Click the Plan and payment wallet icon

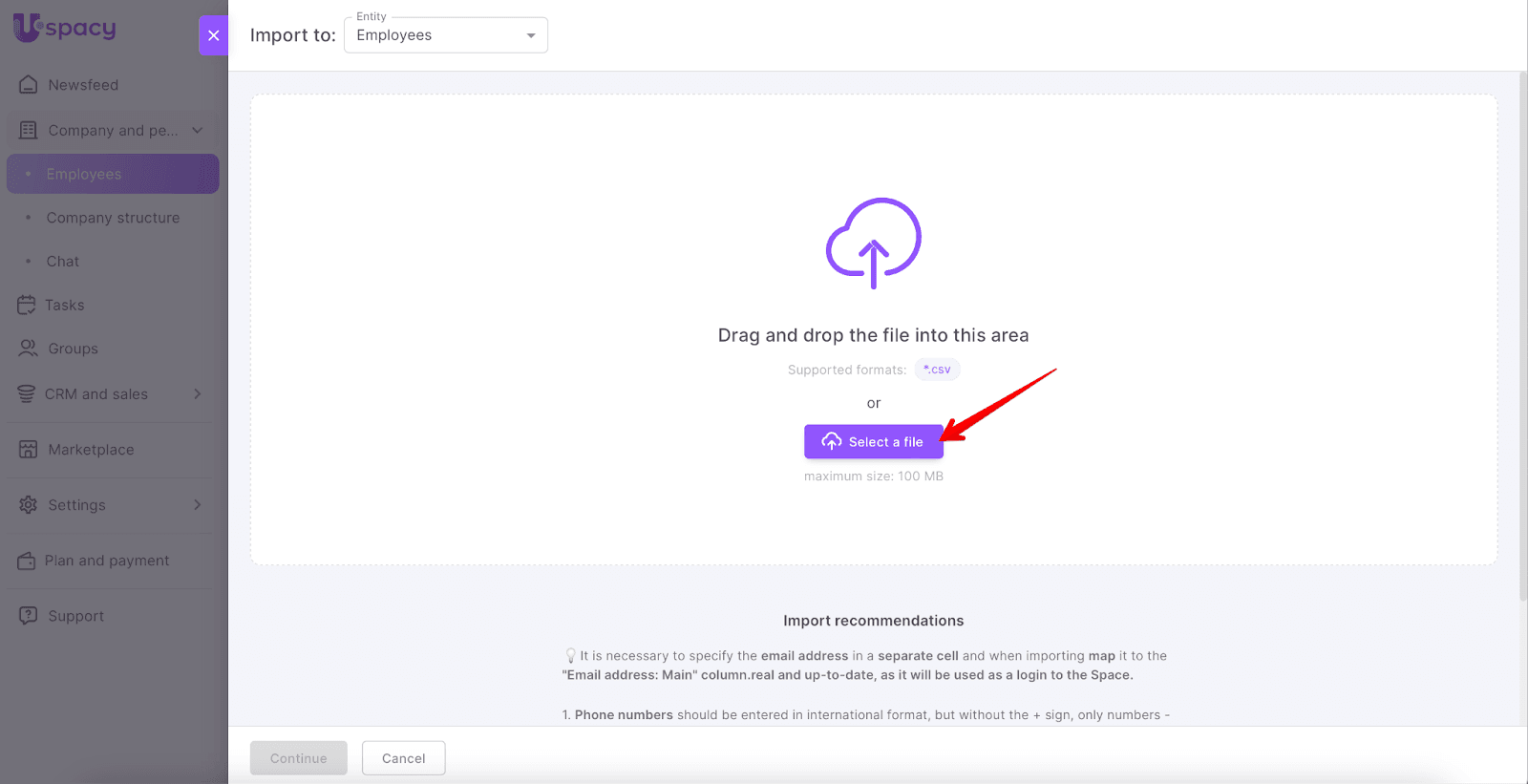pyautogui.click(x=27, y=561)
